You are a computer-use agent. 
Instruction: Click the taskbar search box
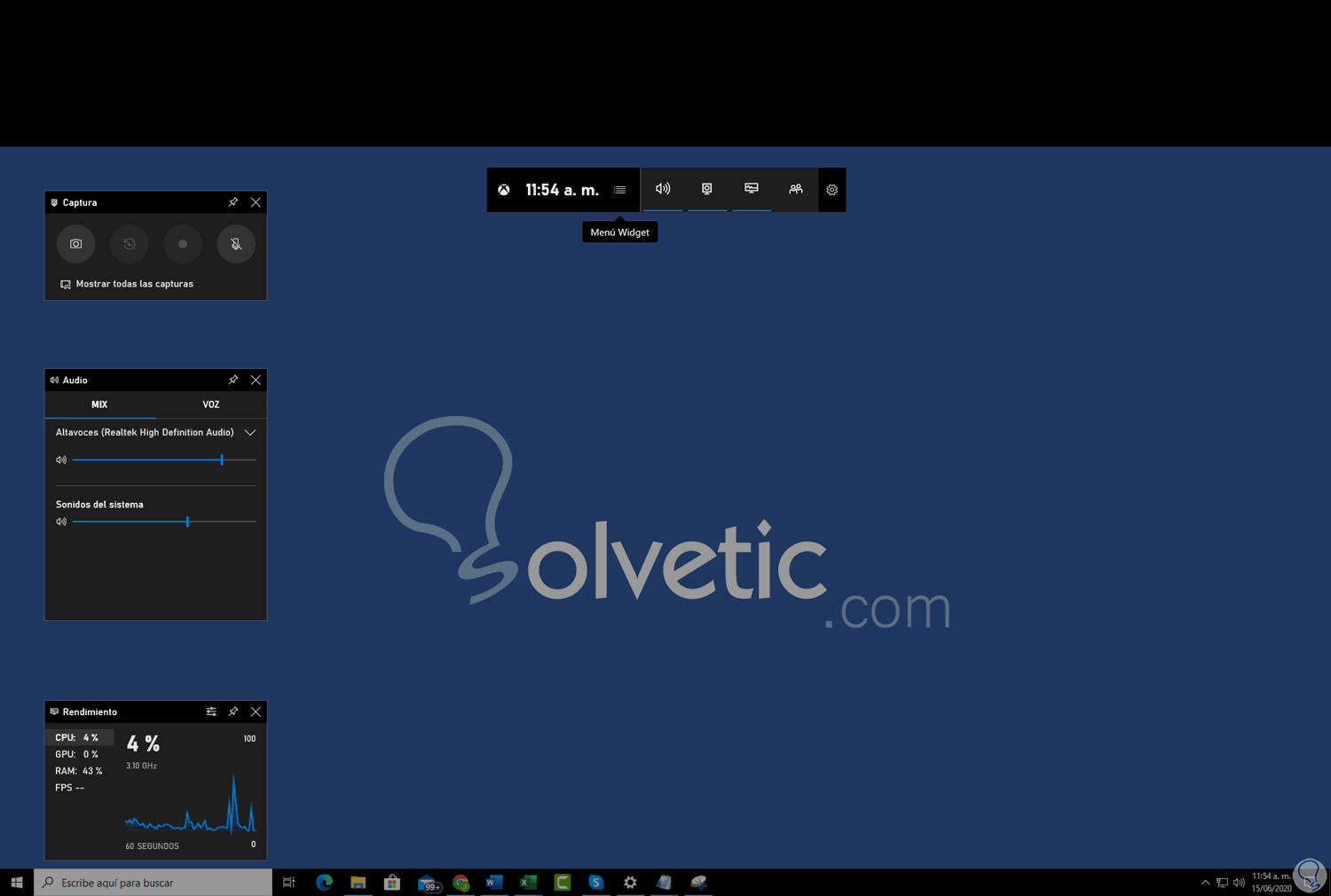(x=153, y=883)
